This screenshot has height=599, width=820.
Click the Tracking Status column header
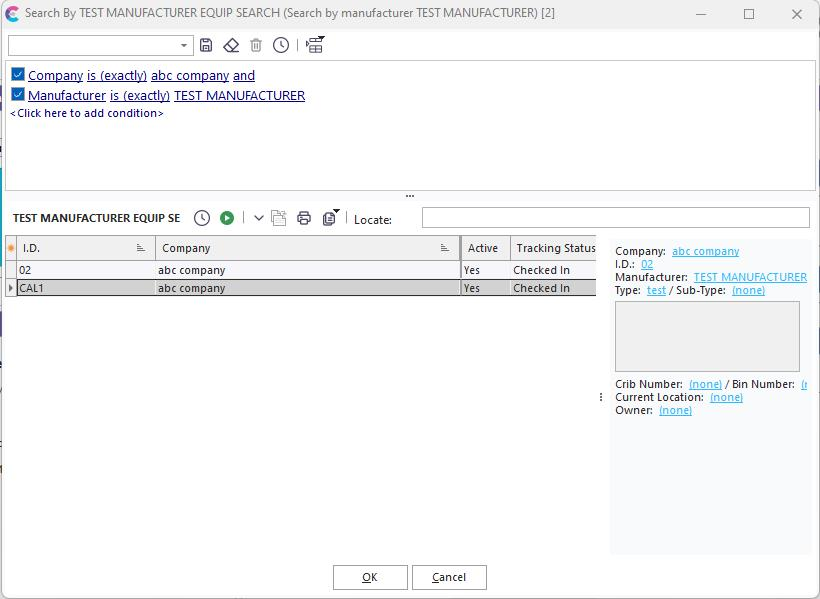(x=555, y=248)
